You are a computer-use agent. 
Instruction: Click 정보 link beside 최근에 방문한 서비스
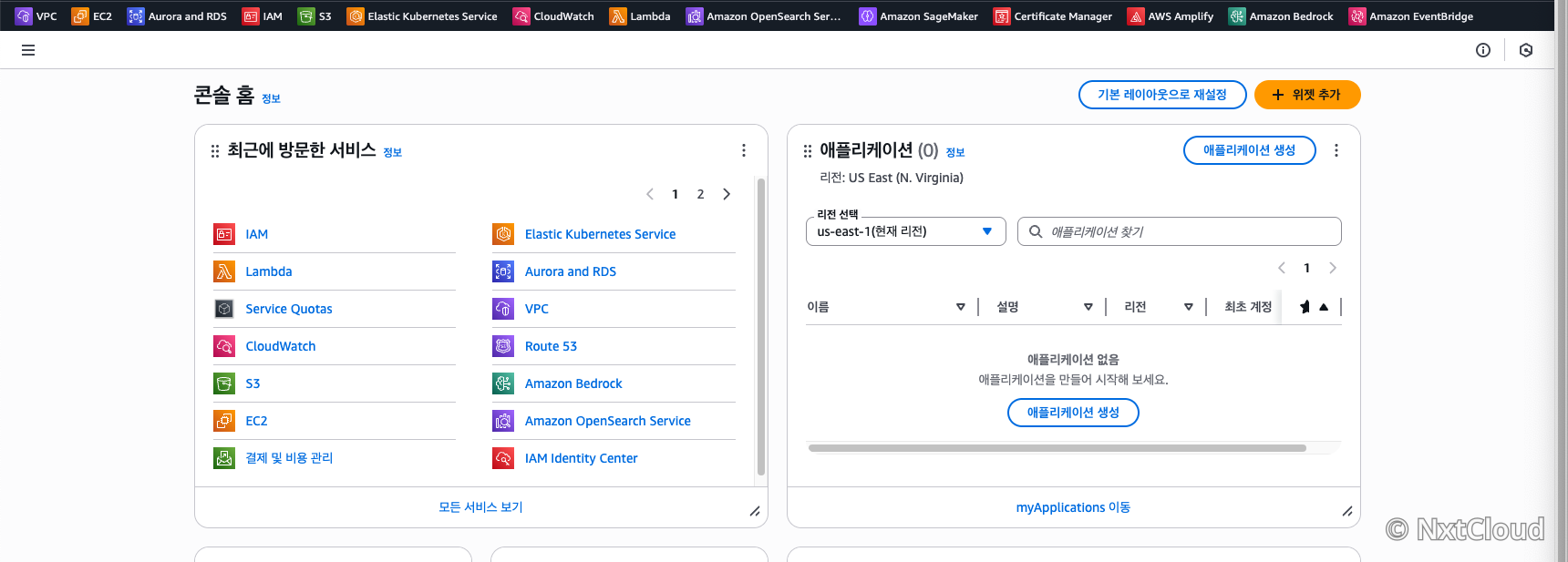(x=392, y=152)
